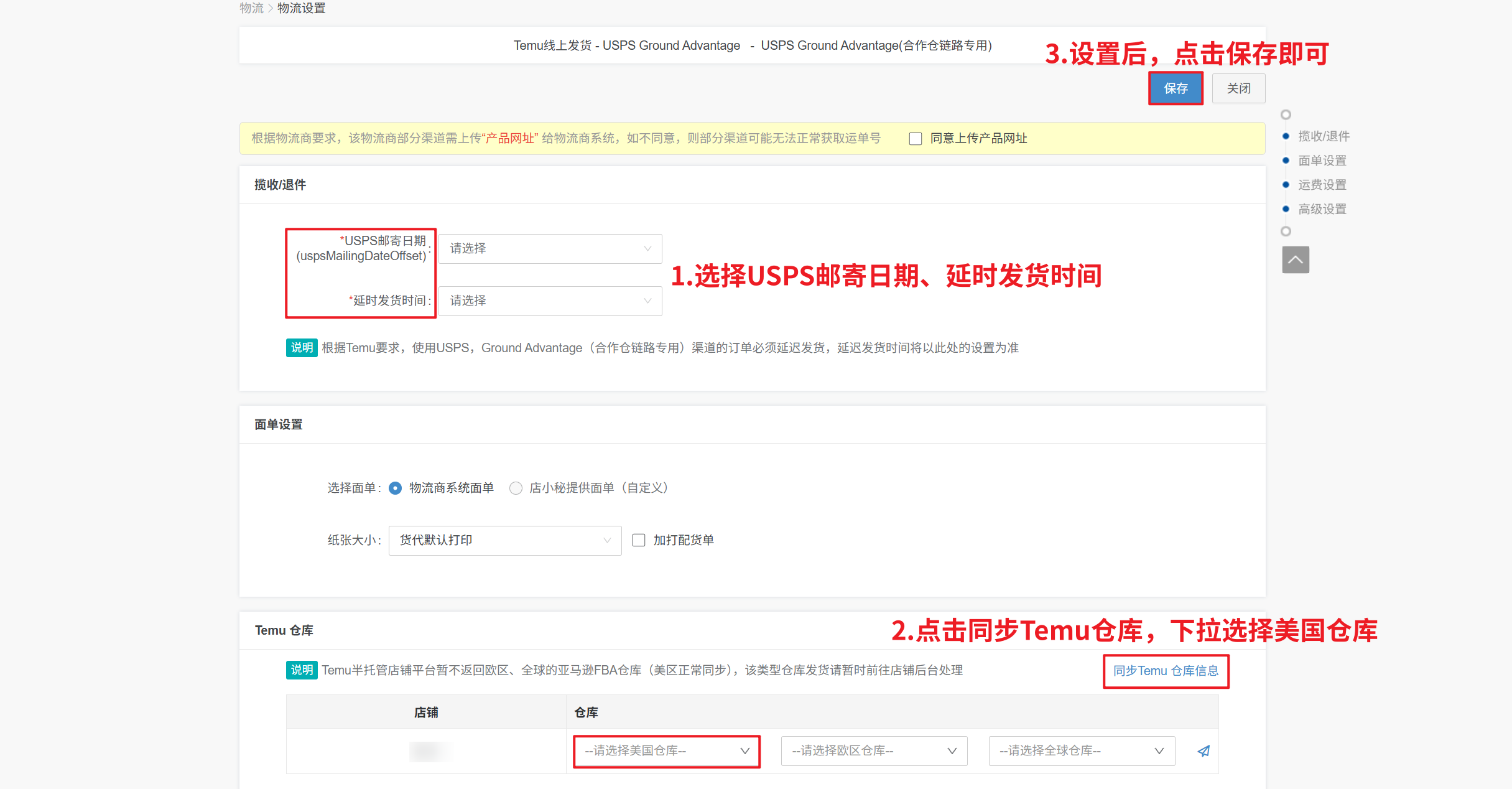Click the paper plane send icon

coord(1204,751)
